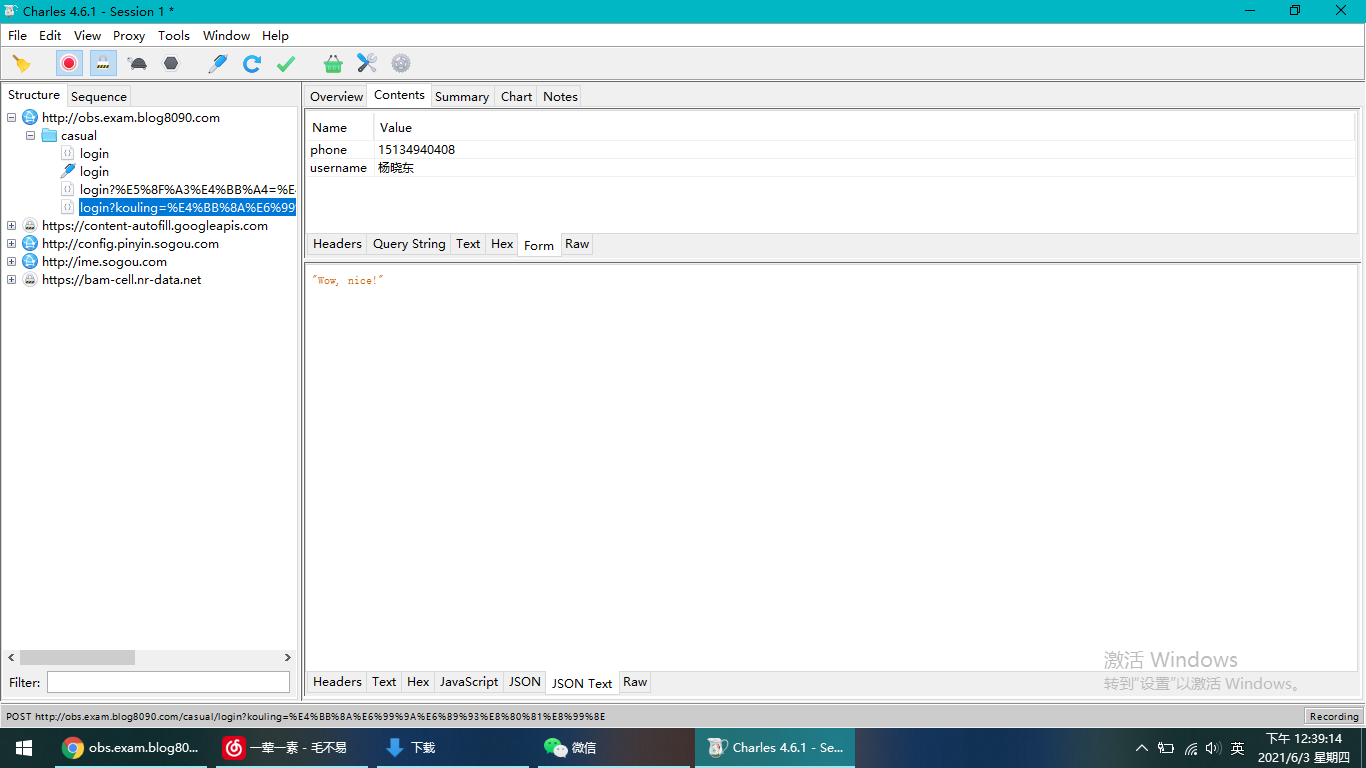Image resolution: width=1366 pixels, height=768 pixels.
Task: Select the login request with pen icon
Action: [94, 172]
